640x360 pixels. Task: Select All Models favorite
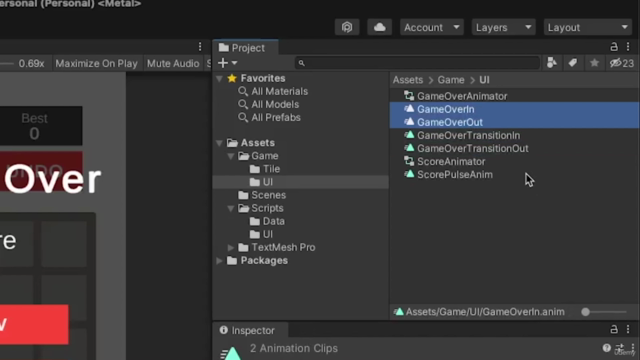(275, 104)
